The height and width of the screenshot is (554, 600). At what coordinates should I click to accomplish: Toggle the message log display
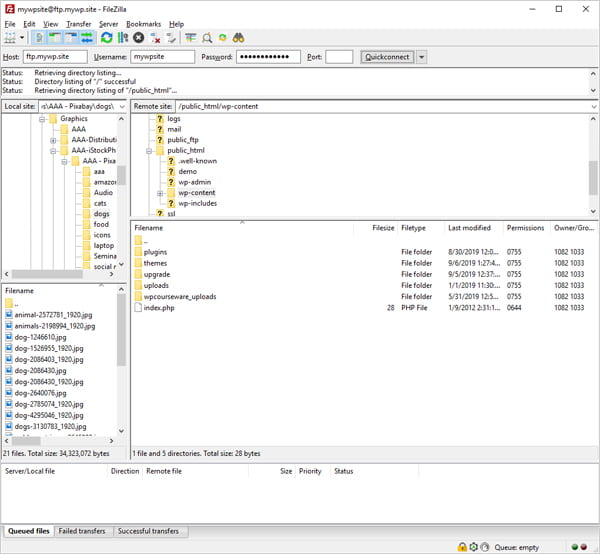click(39, 37)
